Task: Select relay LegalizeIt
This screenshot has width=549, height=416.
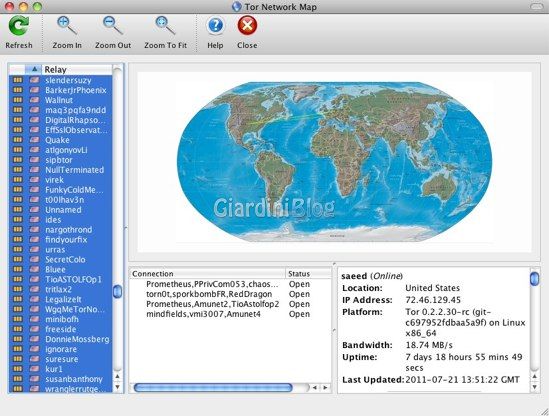Action: pos(63,299)
